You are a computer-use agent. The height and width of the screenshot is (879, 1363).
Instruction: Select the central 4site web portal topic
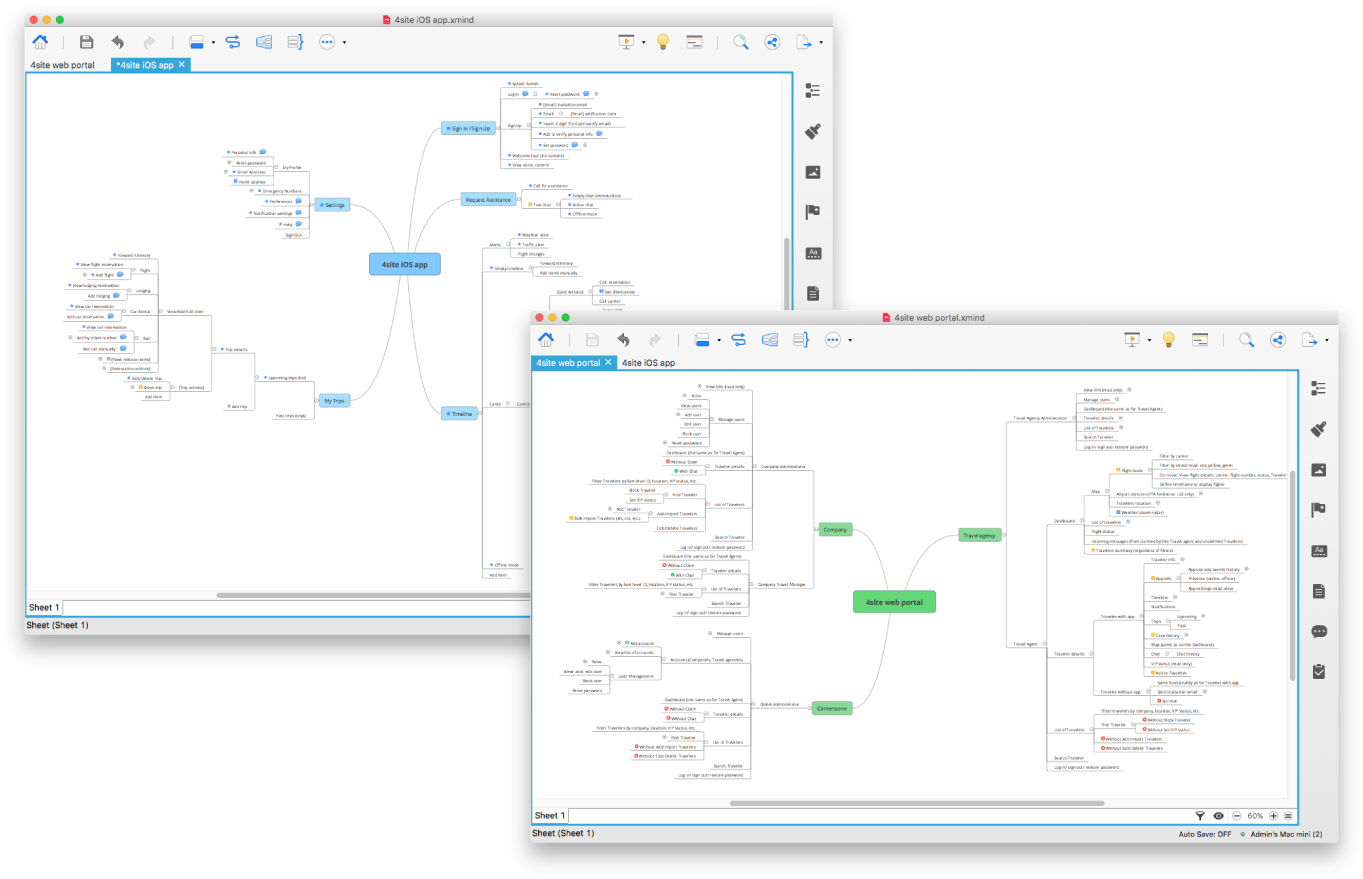[x=894, y=602]
